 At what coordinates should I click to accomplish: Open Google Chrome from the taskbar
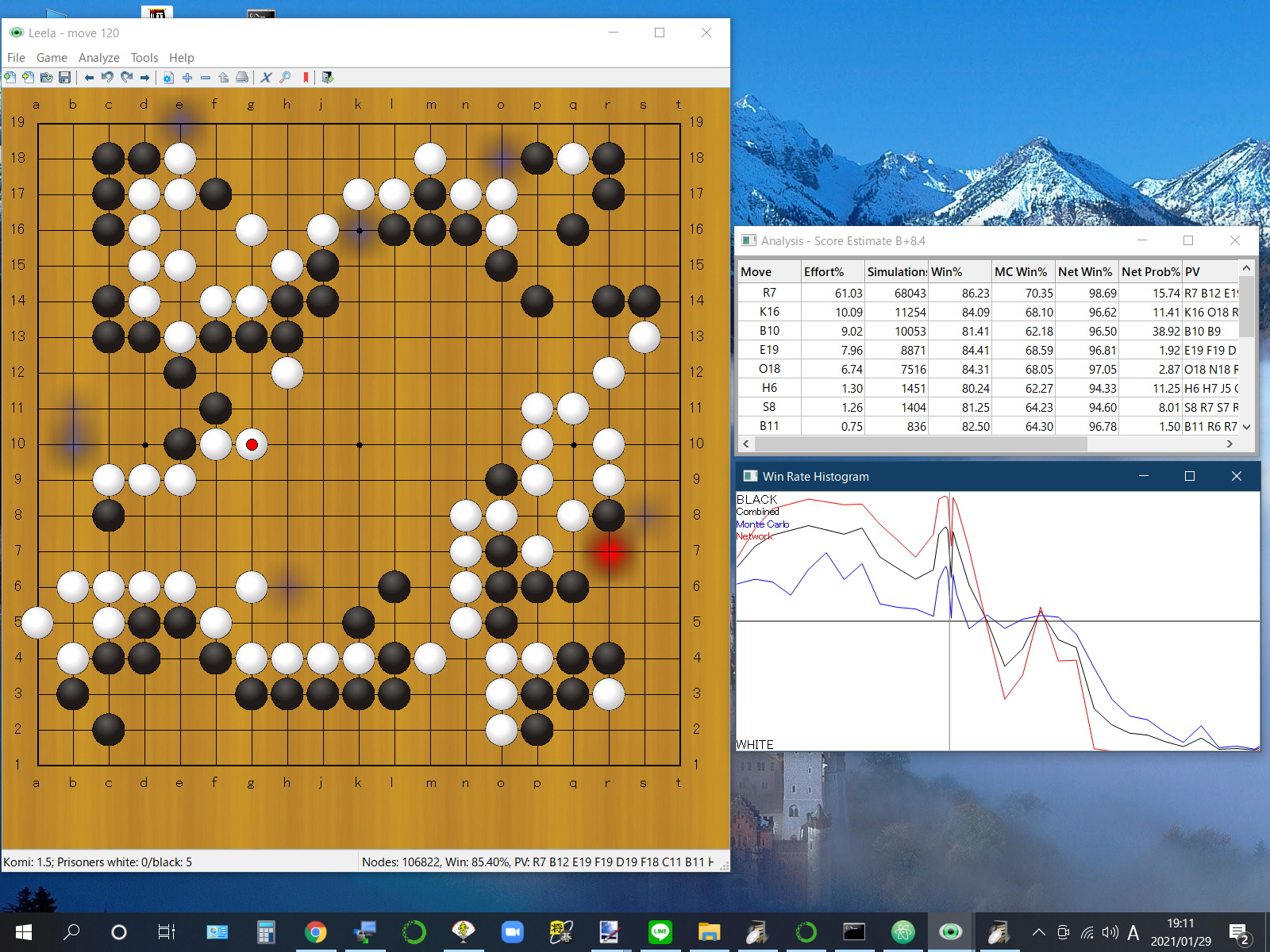(x=316, y=932)
